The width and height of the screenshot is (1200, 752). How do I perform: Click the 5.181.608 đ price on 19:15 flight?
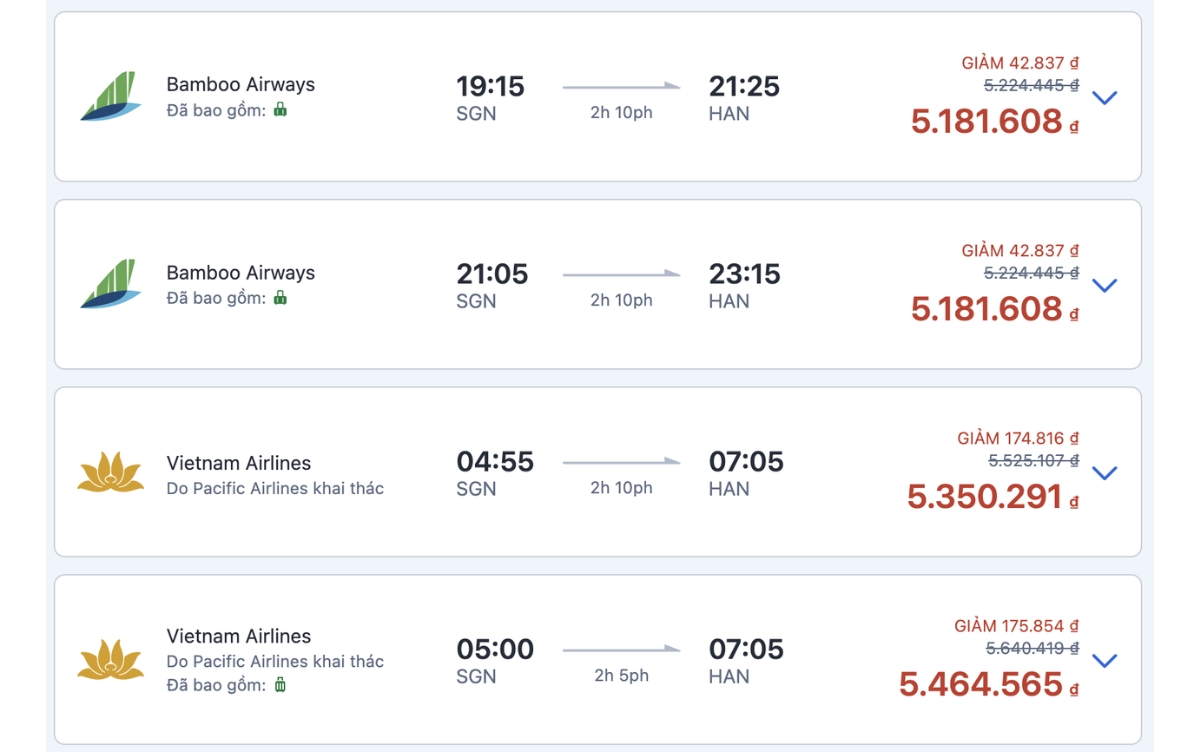coord(995,121)
